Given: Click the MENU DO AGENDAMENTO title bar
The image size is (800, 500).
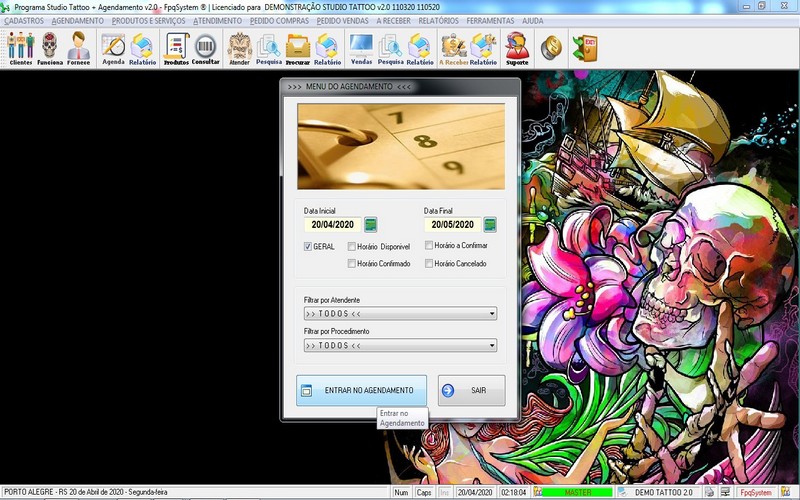Looking at the screenshot, I should tap(400, 87).
